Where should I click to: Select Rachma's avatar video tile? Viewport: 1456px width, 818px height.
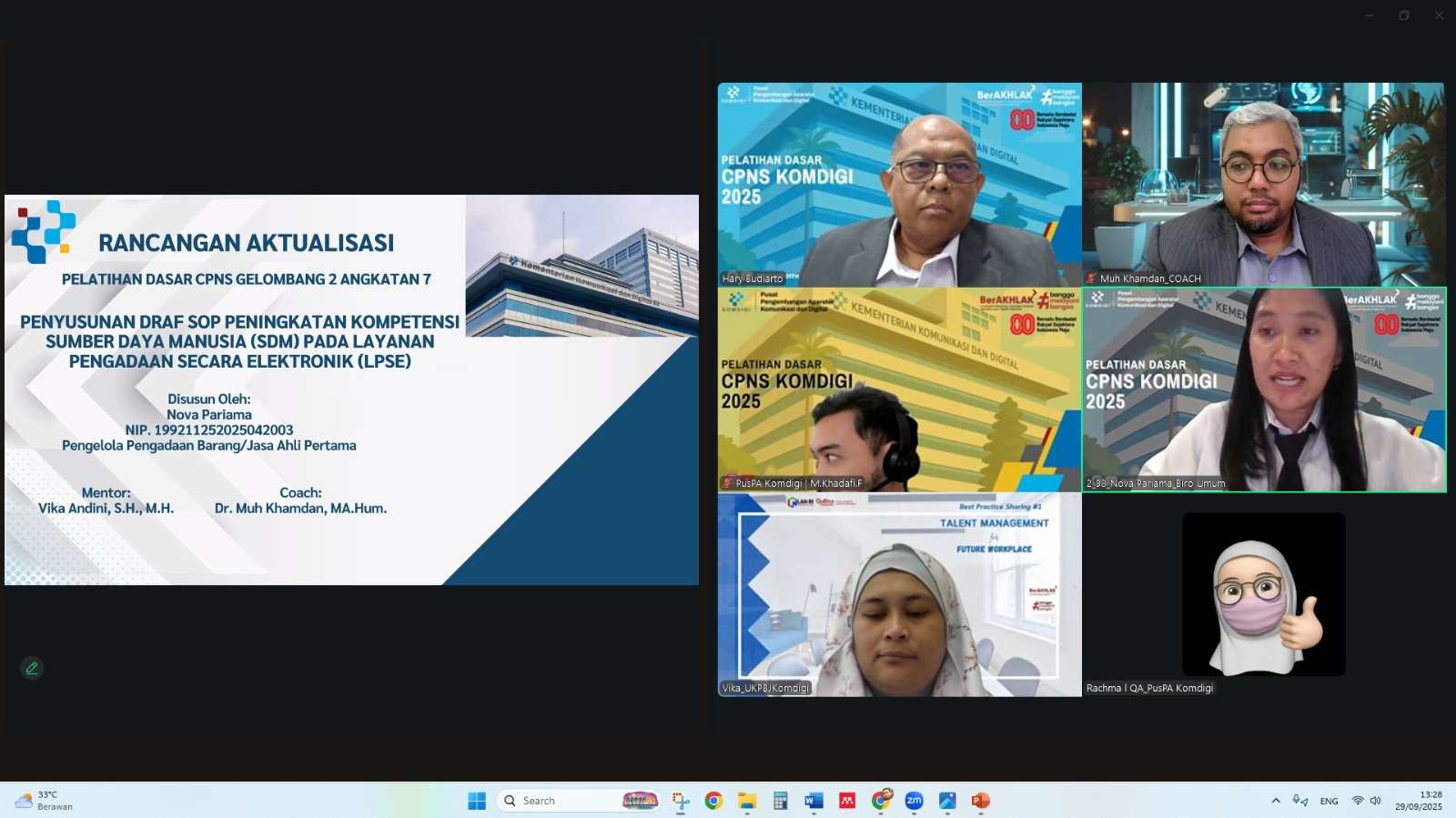tap(1263, 594)
